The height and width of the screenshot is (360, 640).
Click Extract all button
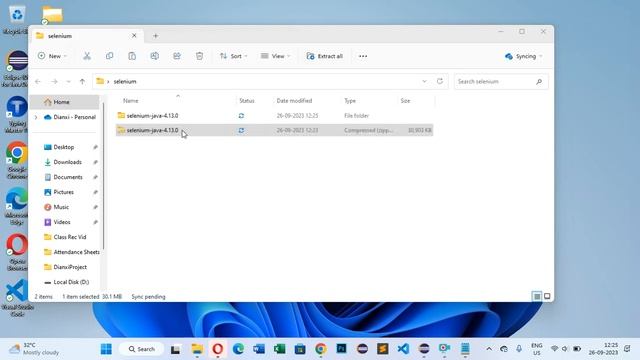[x=325, y=56]
